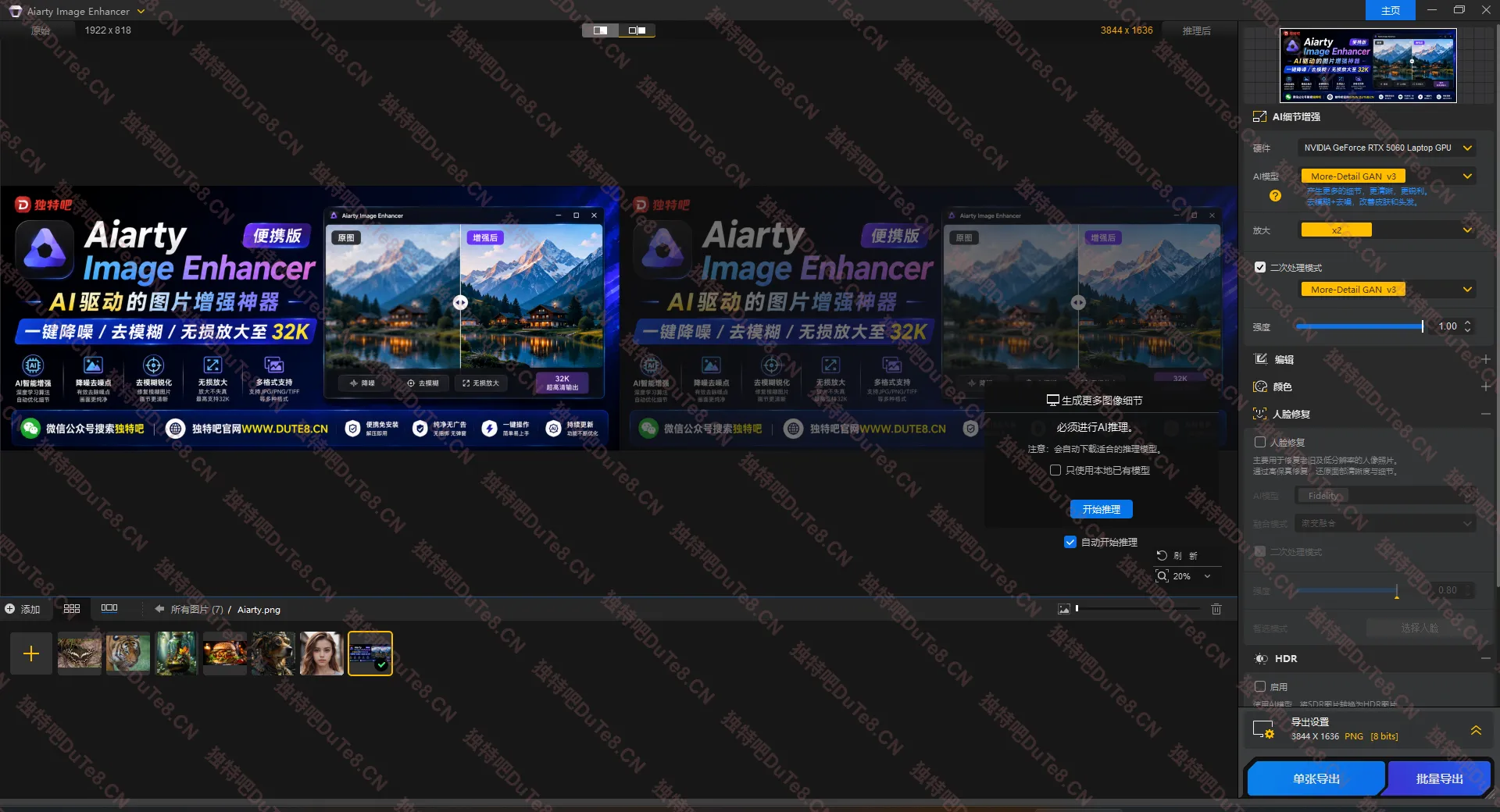Open the 硬件 NVIDIA GPU dropdown
This screenshot has width=1500, height=812.
click(x=1387, y=148)
